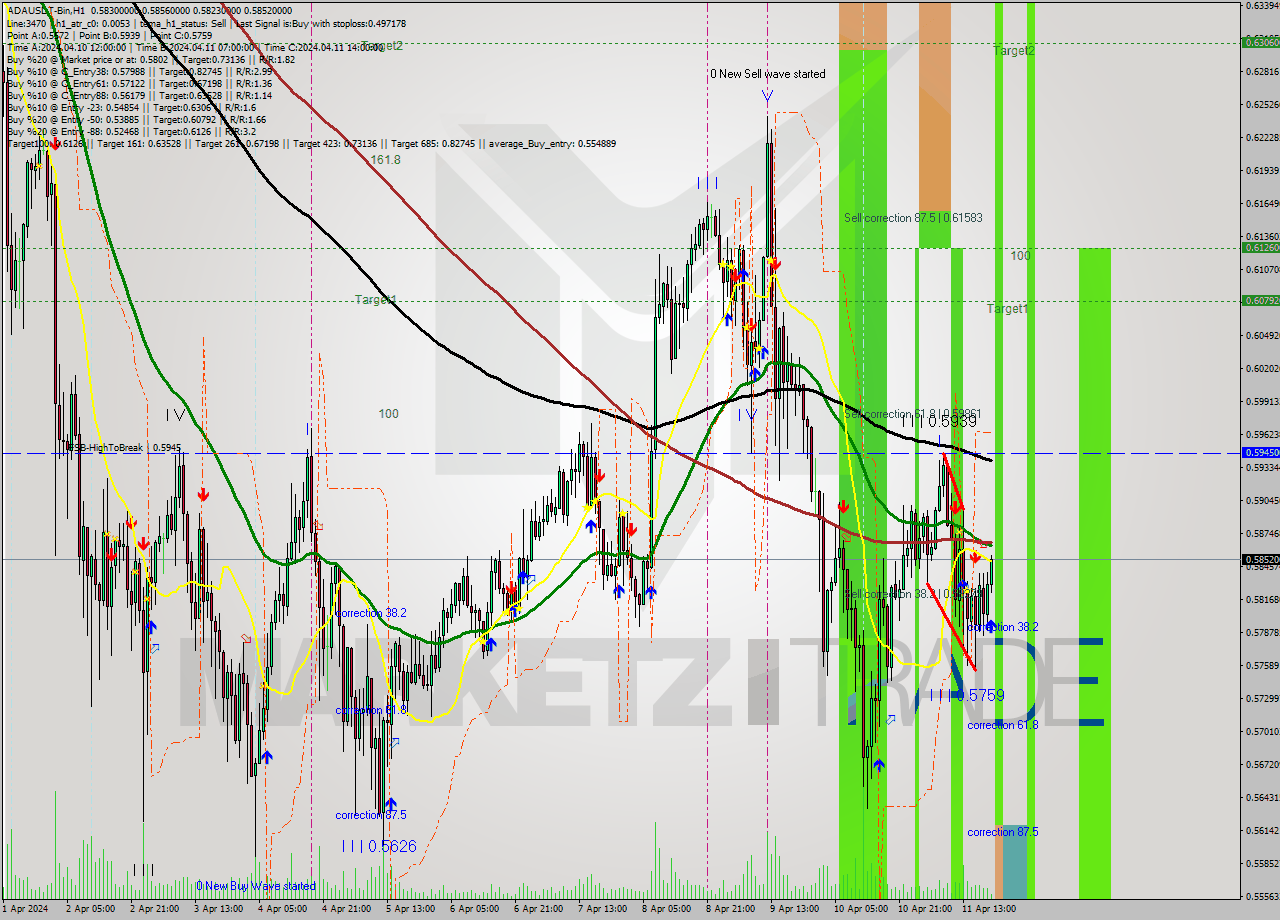Viewport: 1280px width, 920px height.
Task: Click 'correction 61.8' label below the 0.5759 wave label
Action: pyautogui.click(x=1003, y=725)
